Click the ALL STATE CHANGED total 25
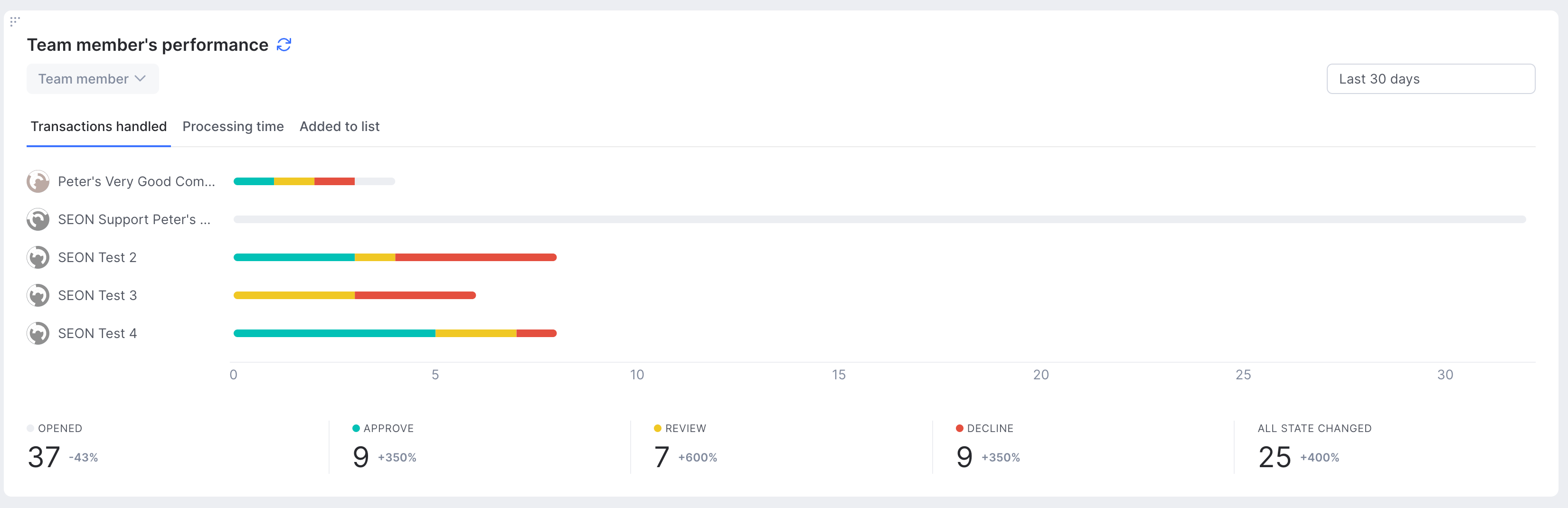Image resolution: width=1568 pixels, height=508 pixels. click(x=1275, y=457)
